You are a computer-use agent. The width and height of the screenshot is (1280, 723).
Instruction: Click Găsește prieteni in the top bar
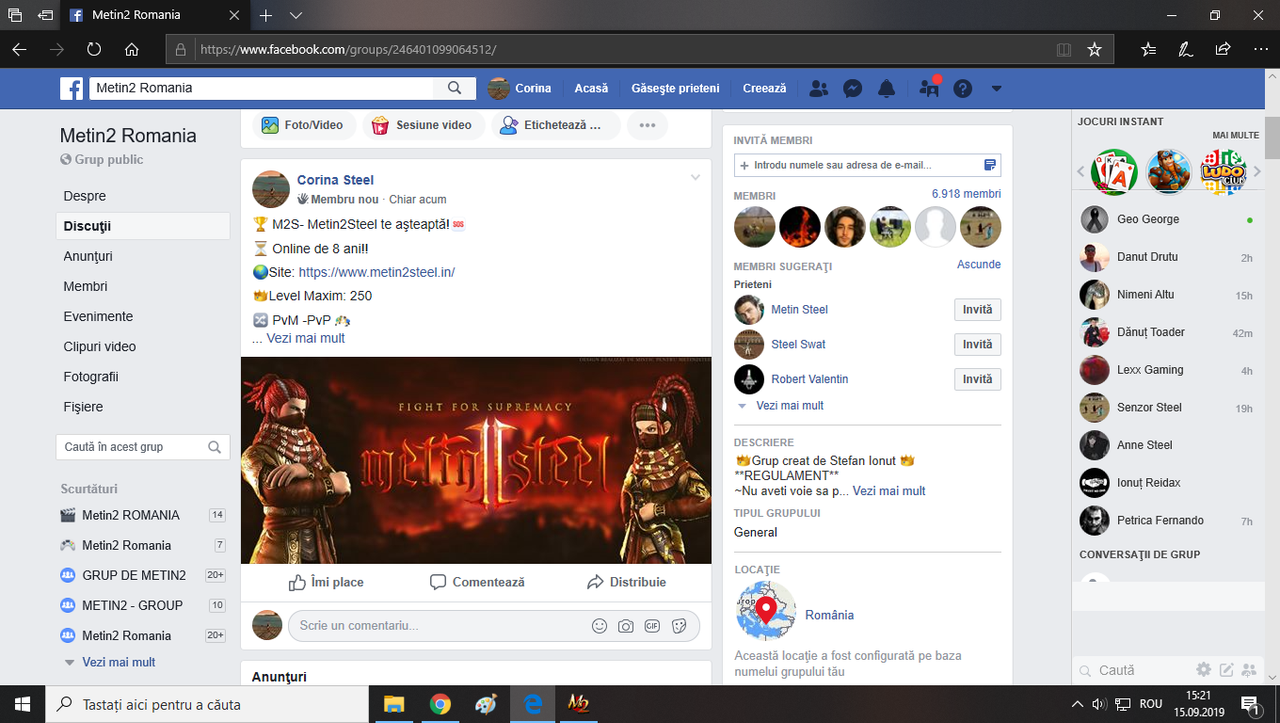tap(675, 88)
